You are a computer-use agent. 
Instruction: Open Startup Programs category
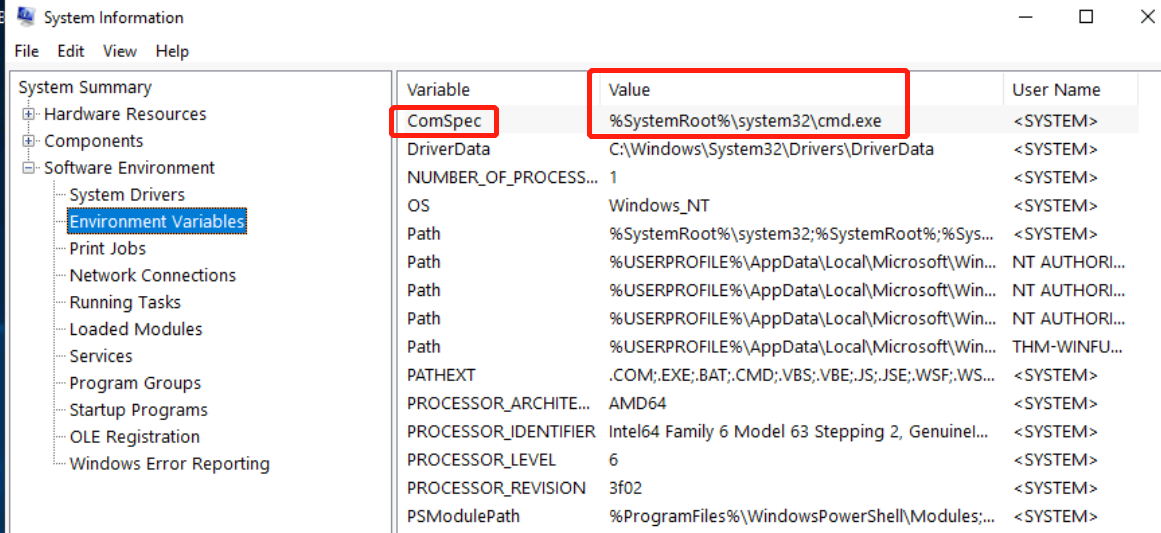[x=138, y=410]
